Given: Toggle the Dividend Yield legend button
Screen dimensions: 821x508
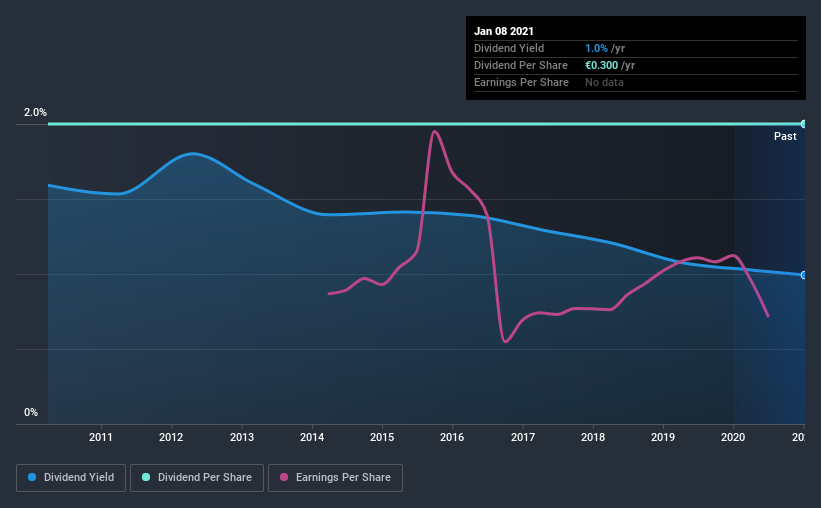Looking at the screenshot, I should pos(71,478).
